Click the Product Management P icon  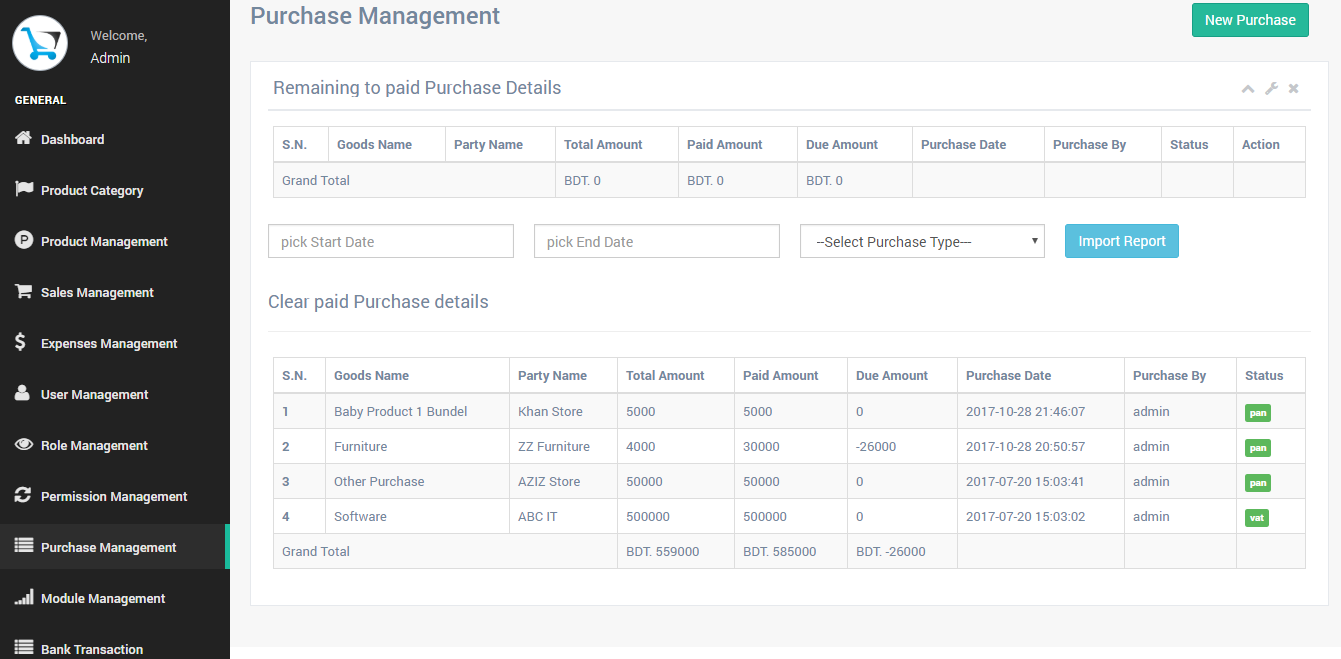(x=24, y=240)
